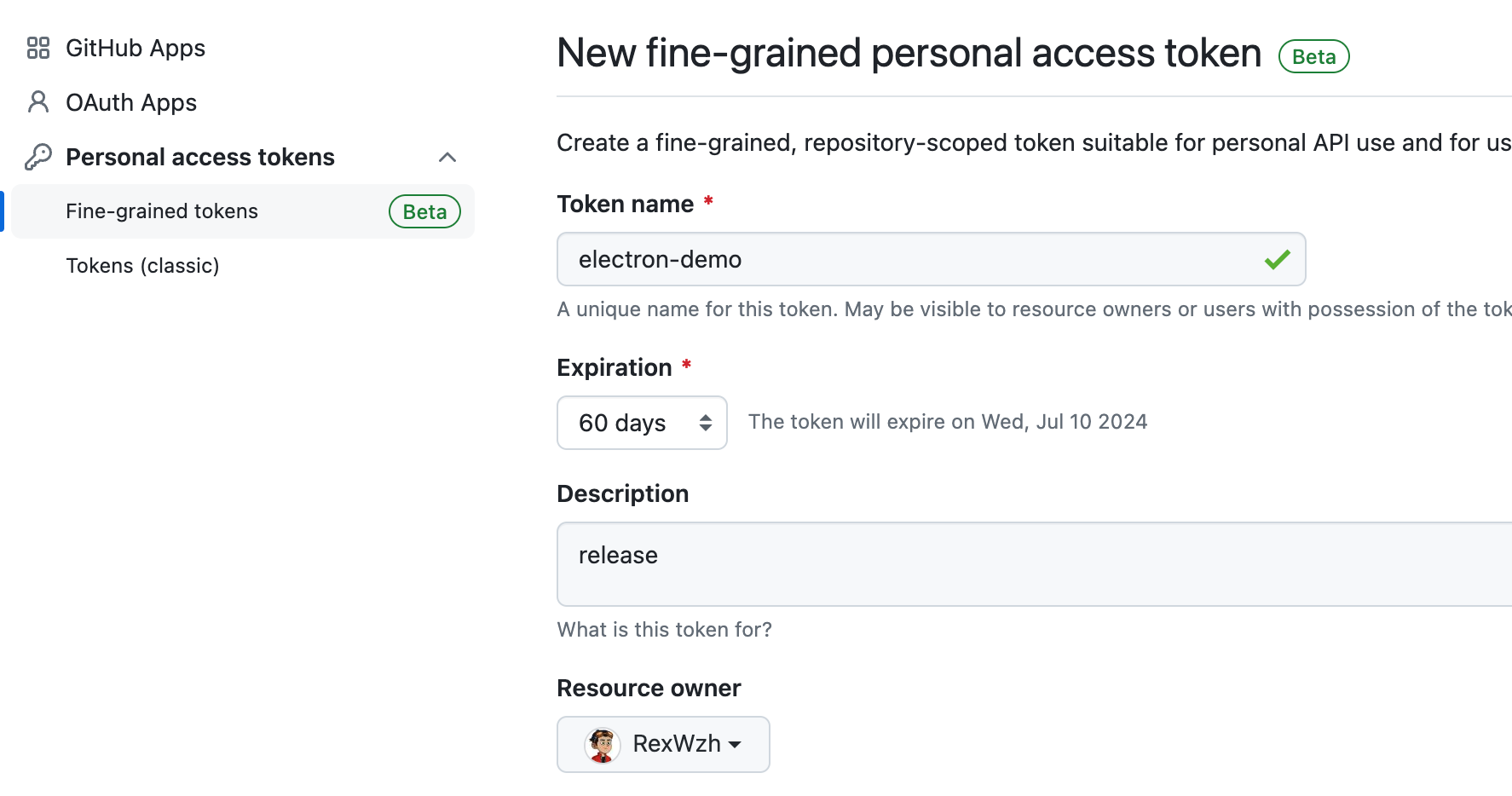Click the green checkmark in Token name field
Viewport: 1512px width, 796px height.
pos(1277,259)
